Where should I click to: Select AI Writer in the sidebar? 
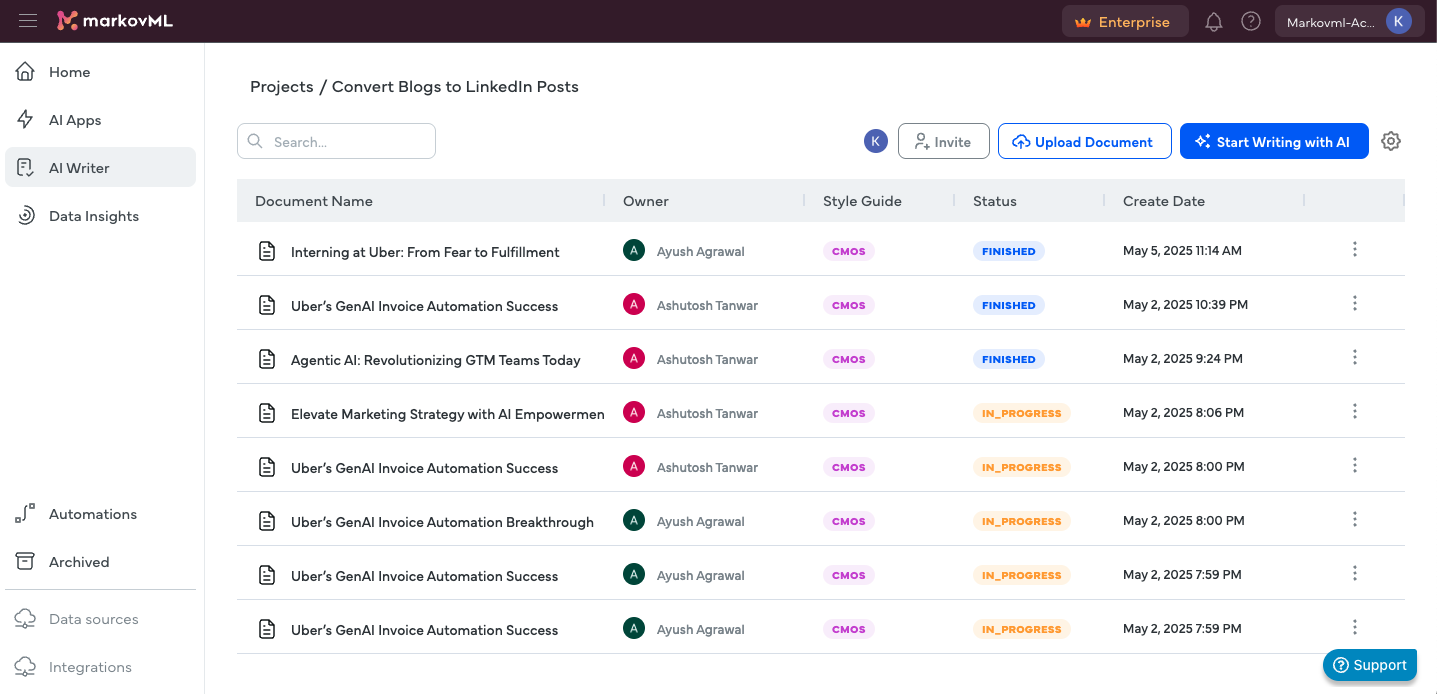click(x=100, y=168)
